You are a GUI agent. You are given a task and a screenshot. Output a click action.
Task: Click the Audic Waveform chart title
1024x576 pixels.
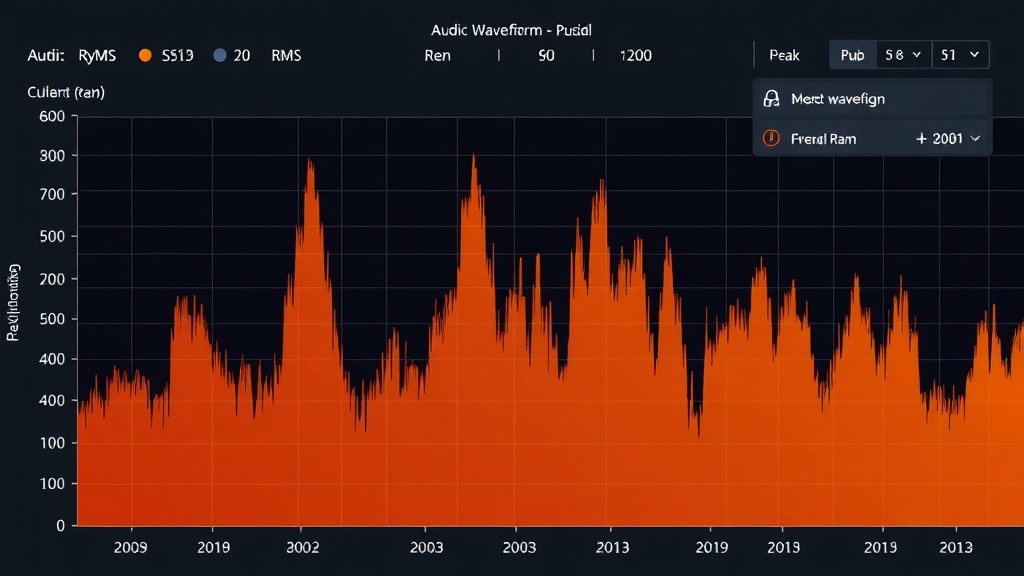pyautogui.click(x=511, y=31)
